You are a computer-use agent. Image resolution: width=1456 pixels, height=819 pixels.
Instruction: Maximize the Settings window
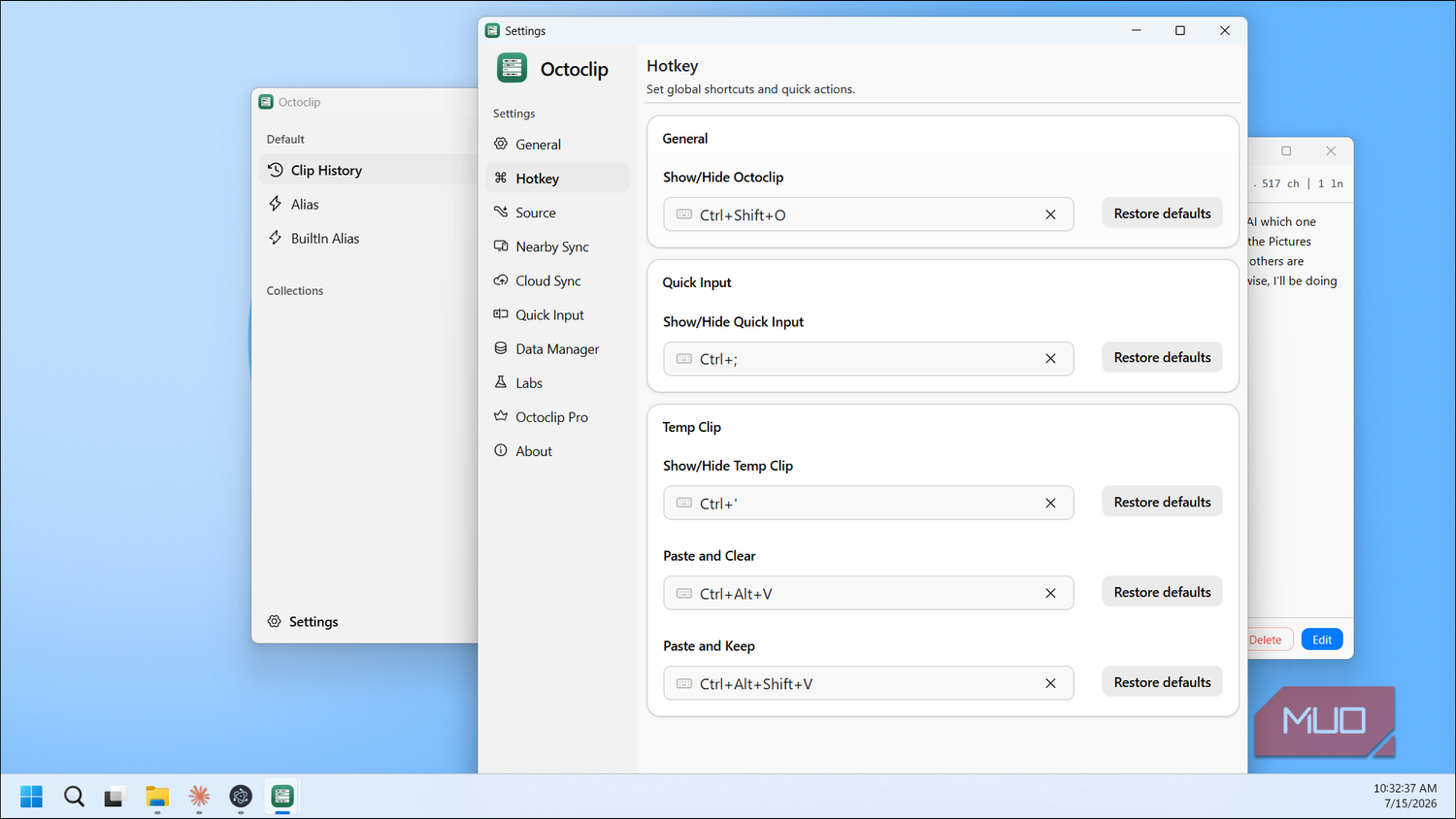coord(1180,30)
